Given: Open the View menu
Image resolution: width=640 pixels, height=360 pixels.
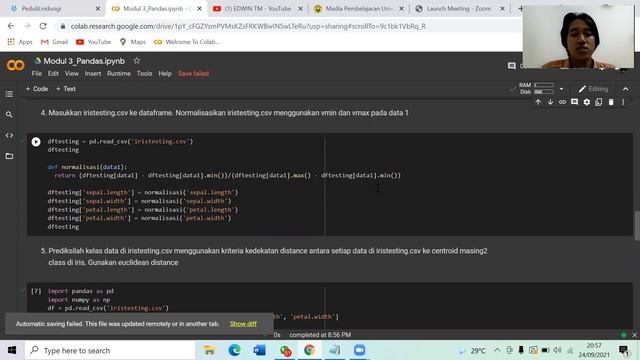Looking at the screenshot, I should tap(71, 73).
